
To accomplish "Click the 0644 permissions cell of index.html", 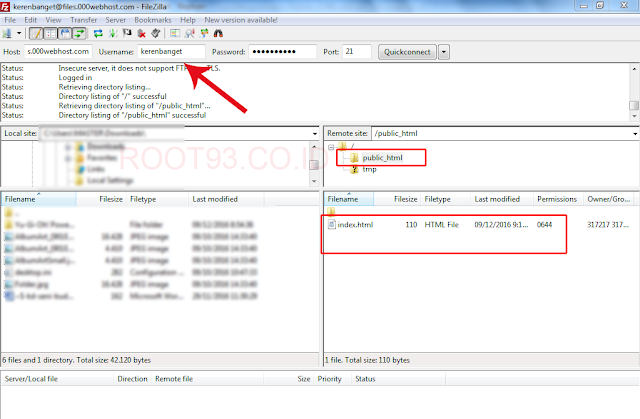I will (544, 224).
